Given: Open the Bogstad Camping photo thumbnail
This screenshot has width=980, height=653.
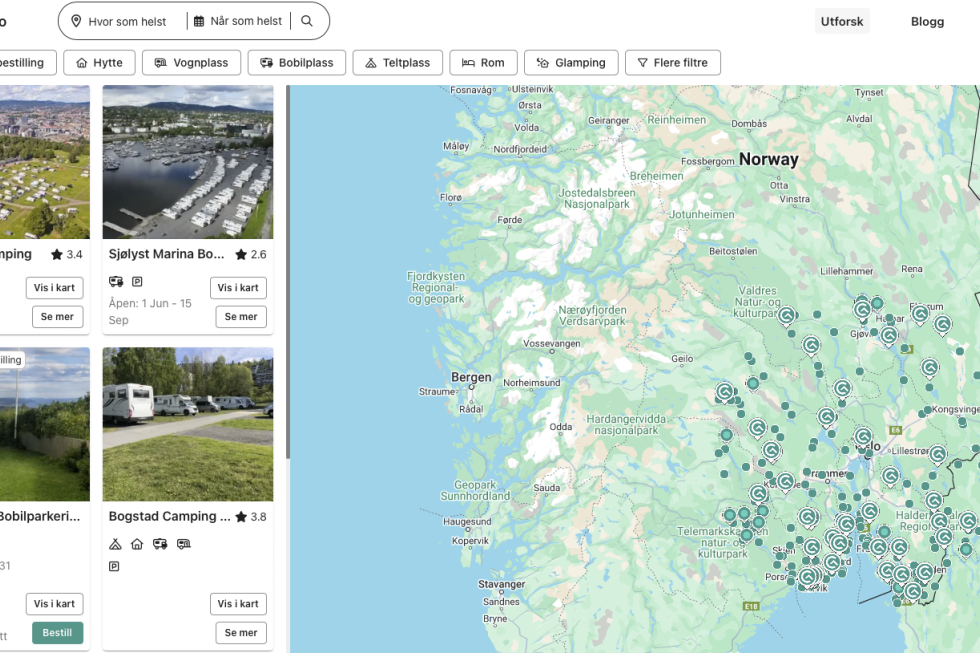Looking at the screenshot, I should [188, 424].
